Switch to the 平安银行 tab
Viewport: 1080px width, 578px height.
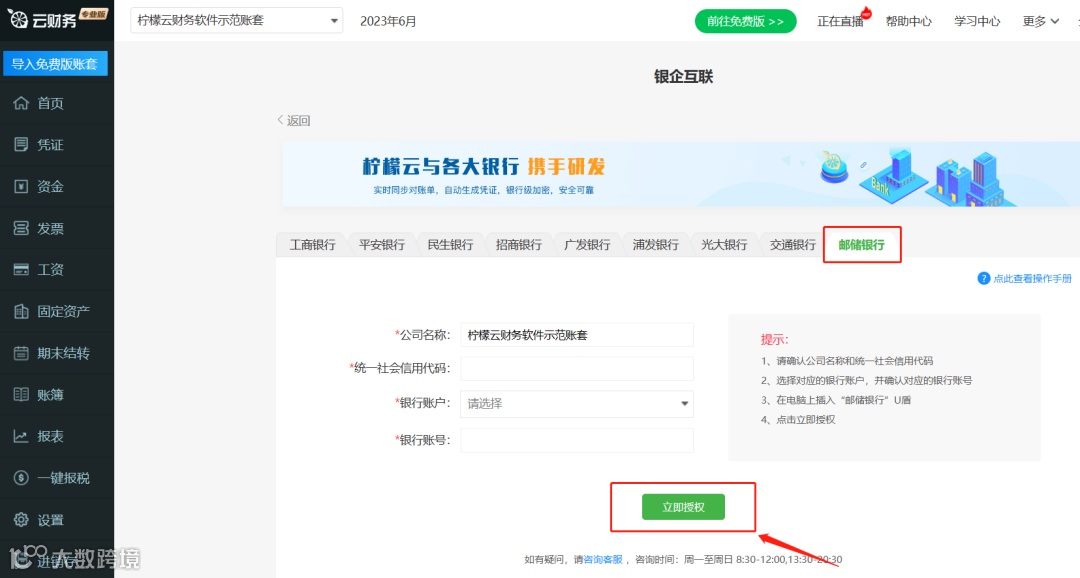point(382,245)
